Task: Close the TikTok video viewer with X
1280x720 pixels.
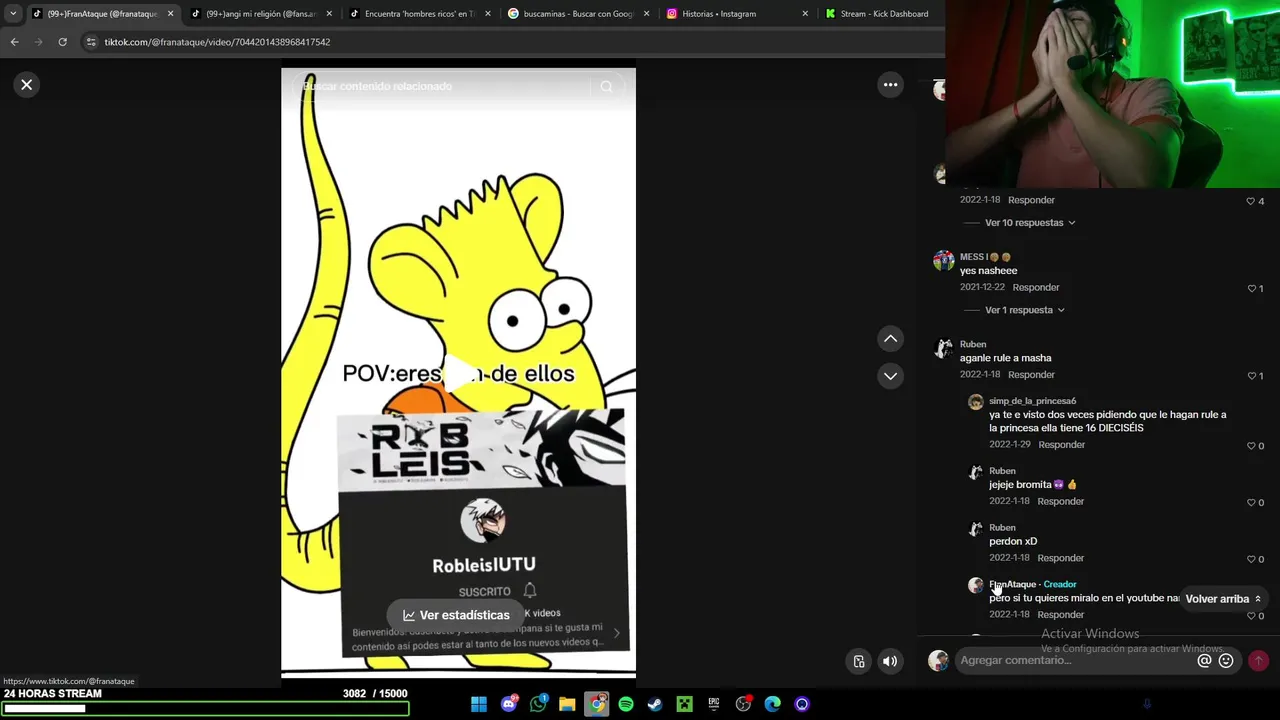Action: (x=27, y=85)
